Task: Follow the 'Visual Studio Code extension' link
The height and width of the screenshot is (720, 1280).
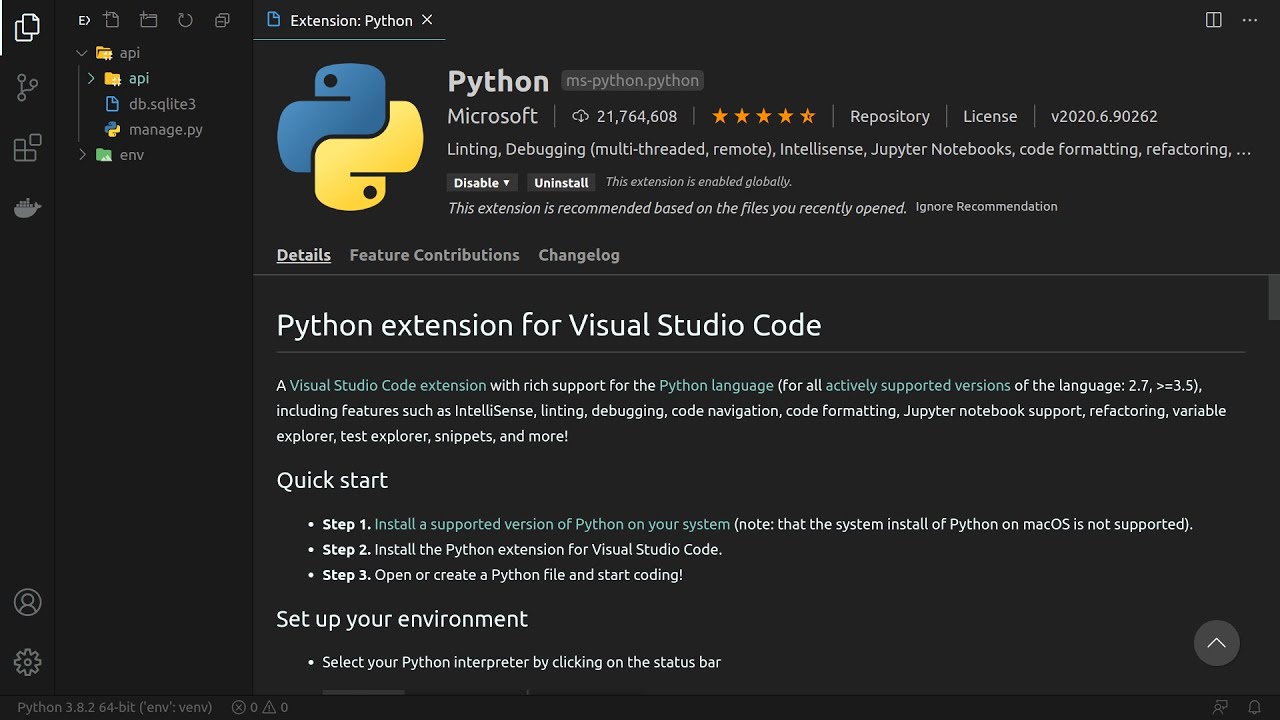Action: tap(388, 385)
